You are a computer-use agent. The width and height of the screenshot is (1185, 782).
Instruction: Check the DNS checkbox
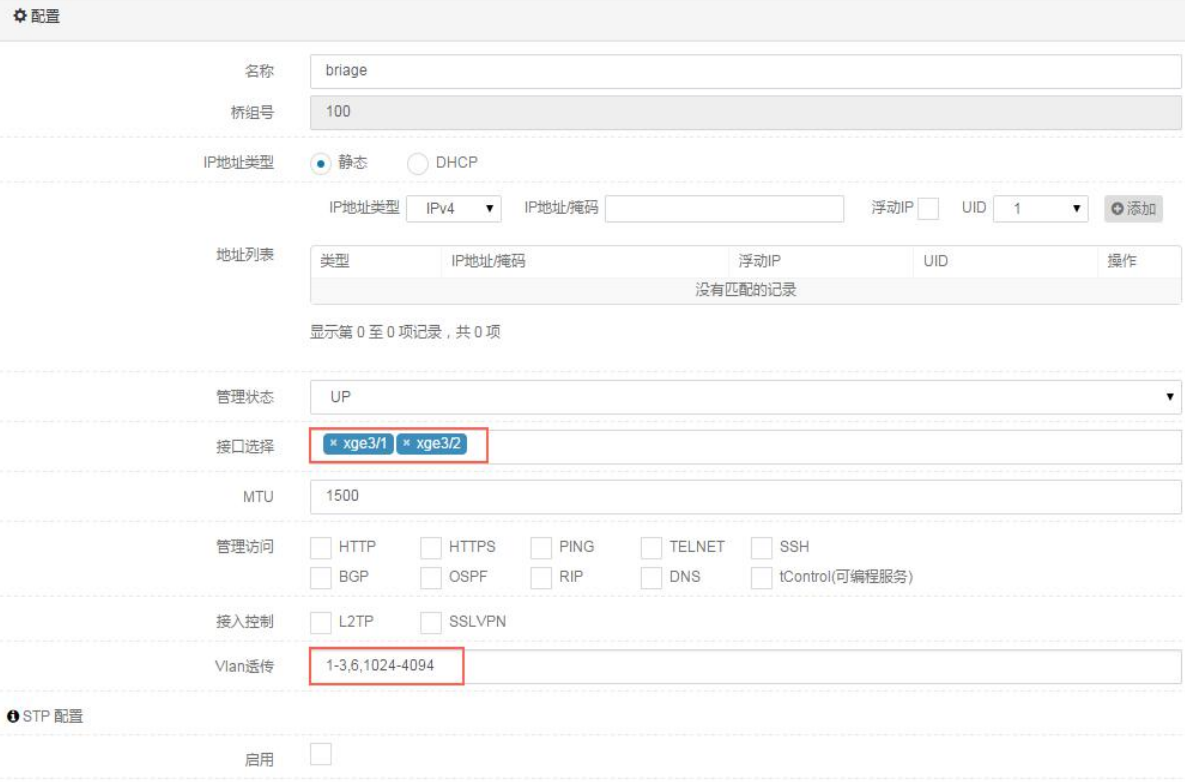tap(651, 577)
